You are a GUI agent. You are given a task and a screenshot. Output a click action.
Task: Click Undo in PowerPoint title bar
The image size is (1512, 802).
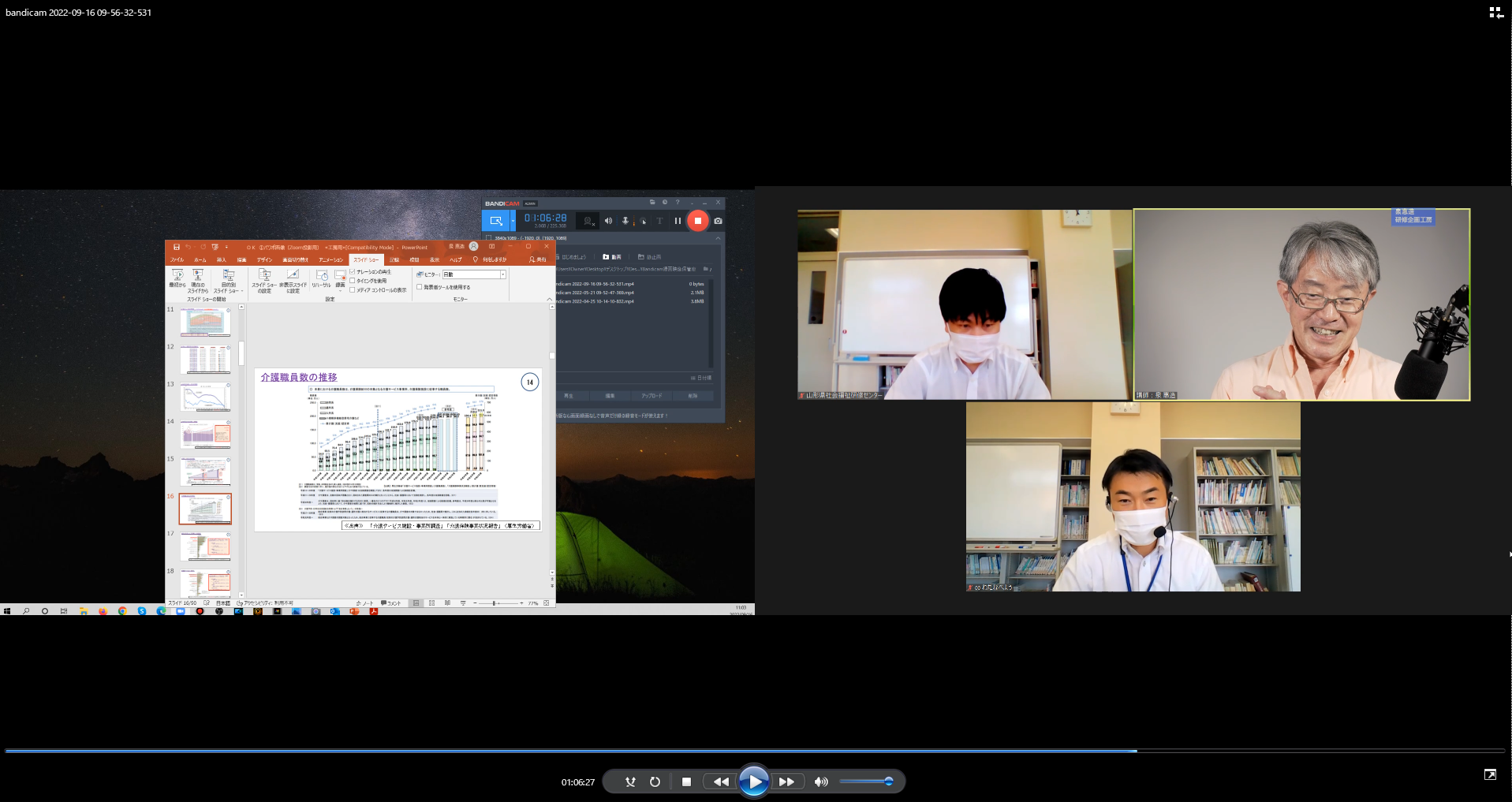click(x=189, y=247)
